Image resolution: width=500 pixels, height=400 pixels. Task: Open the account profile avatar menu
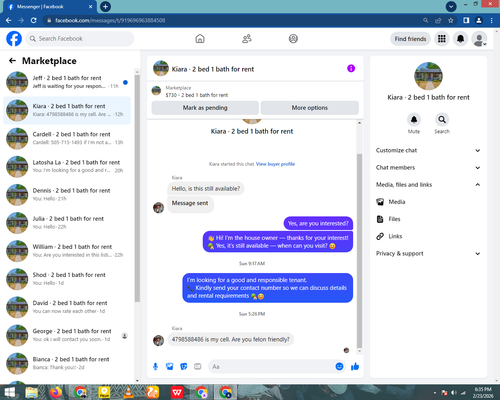[479, 39]
